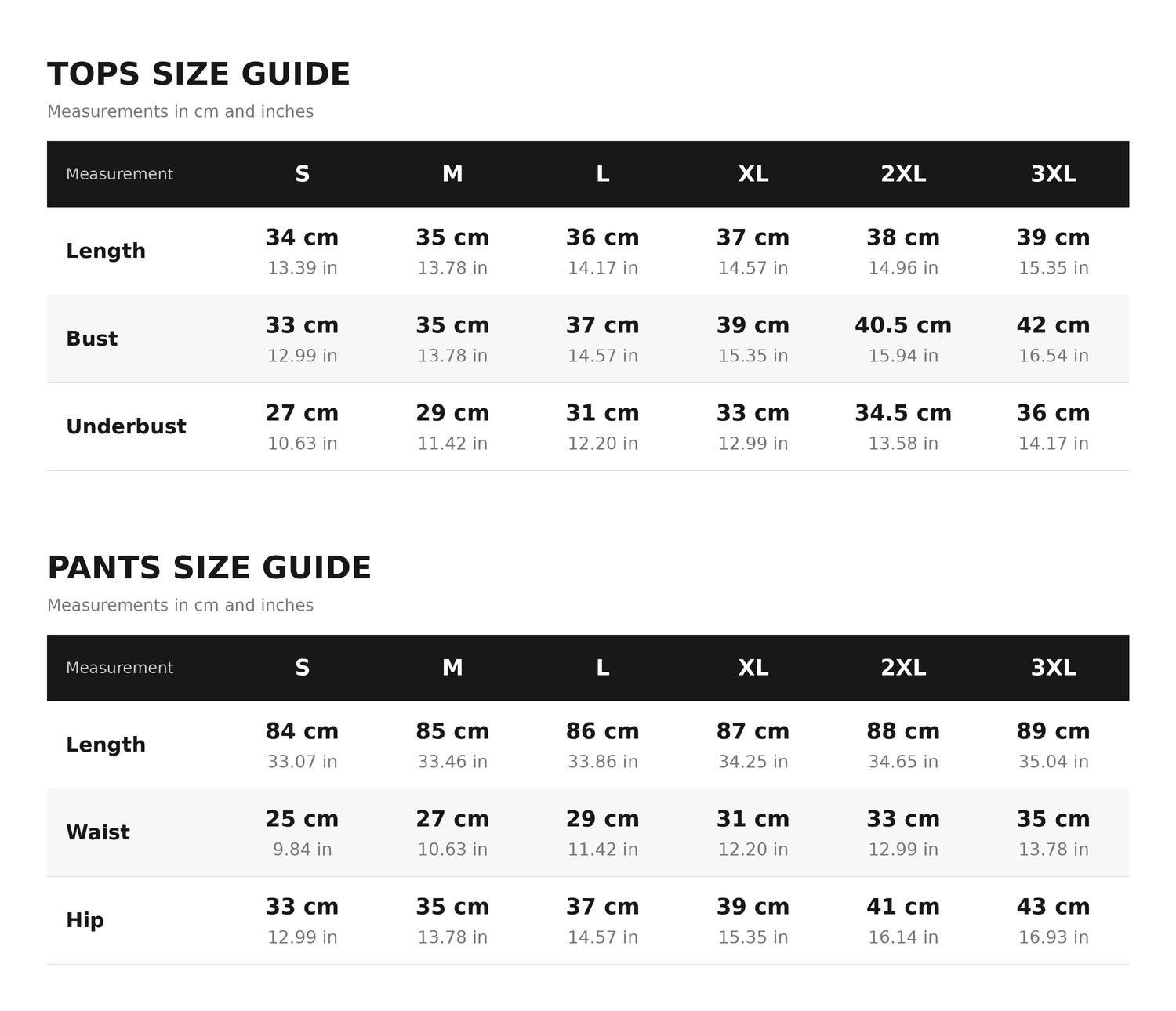Click the Underbust row label
Image resolution: width=1176 pixels, height=1011 pixels.
pyautogui.click(x=126, y=426)
